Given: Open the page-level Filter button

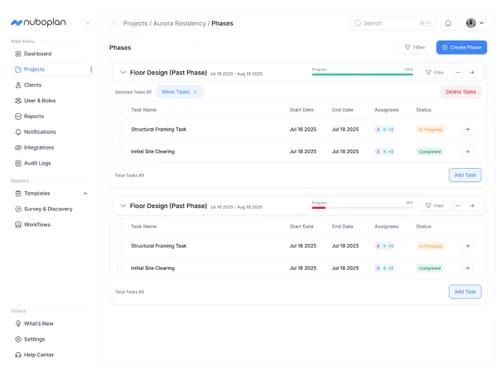Looking at the screenshot, I should [x=415, y=47].
